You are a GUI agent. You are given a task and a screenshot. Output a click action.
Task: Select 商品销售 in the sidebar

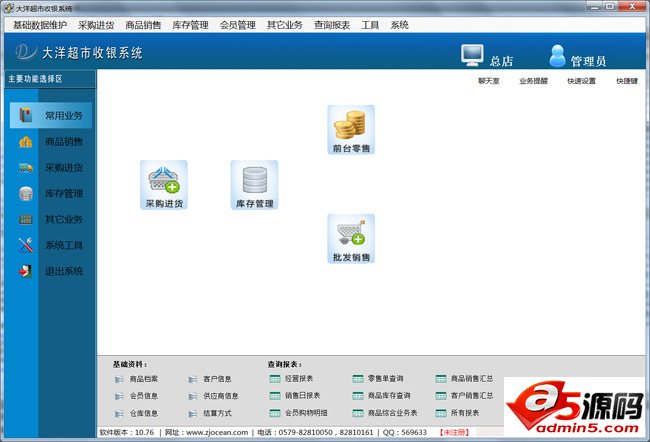click(51, 142)
